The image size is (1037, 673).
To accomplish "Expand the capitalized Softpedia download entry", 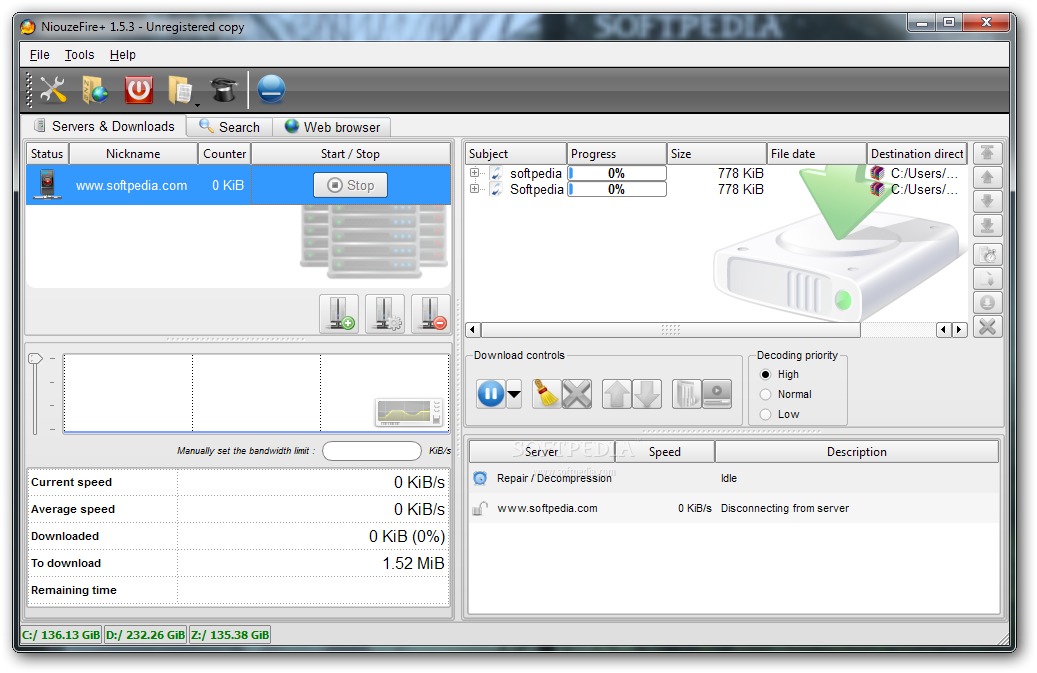I will click(474, 189).
